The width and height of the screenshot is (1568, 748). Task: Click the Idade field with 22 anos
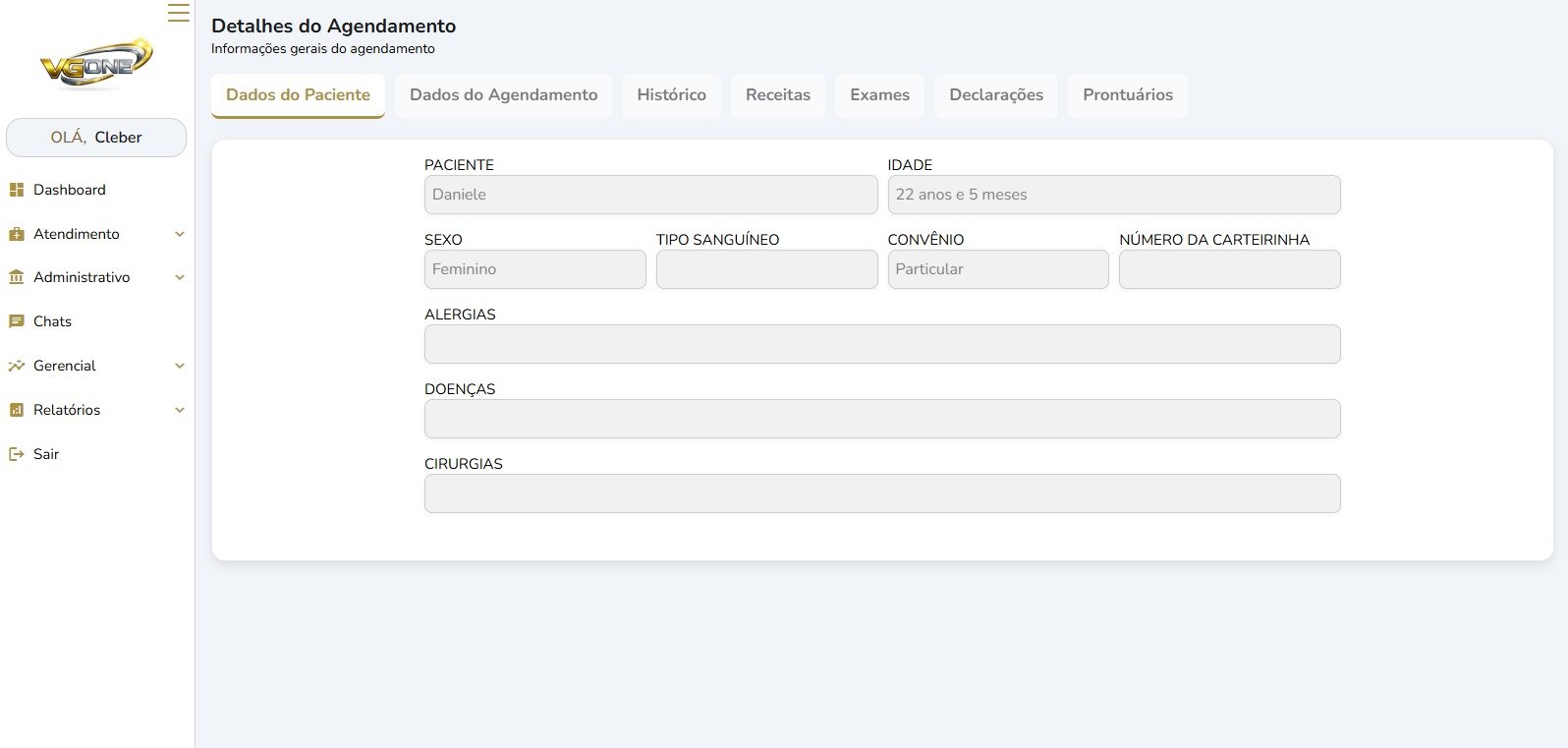(1114, 195)
